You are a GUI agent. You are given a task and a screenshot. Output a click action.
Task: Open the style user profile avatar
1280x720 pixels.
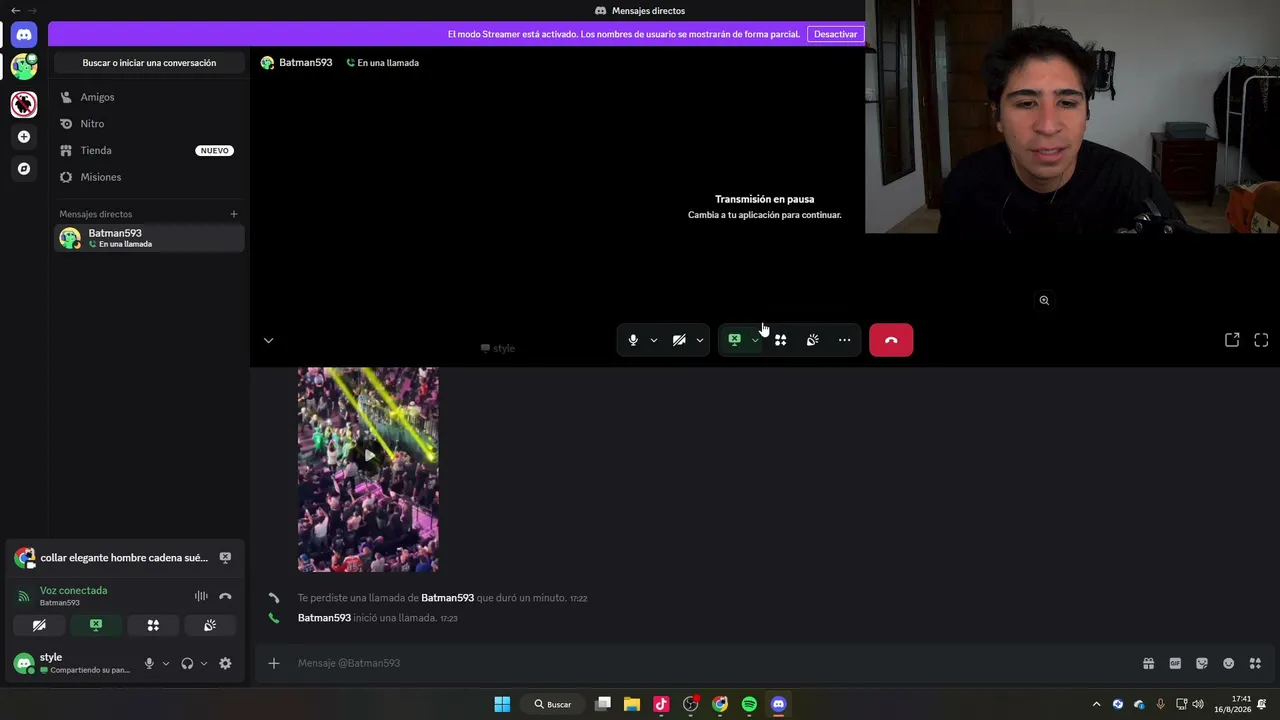click(24, 663)
